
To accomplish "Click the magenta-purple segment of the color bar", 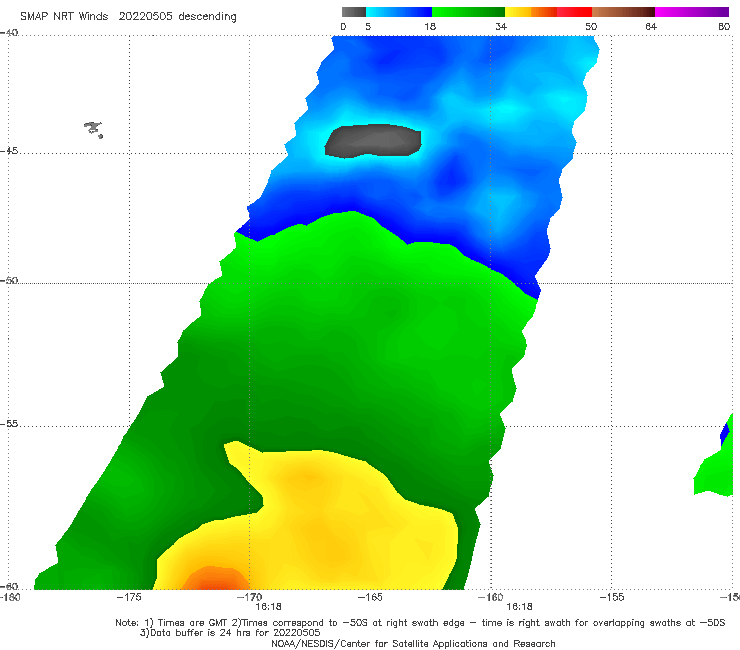I will click(692, 12).
